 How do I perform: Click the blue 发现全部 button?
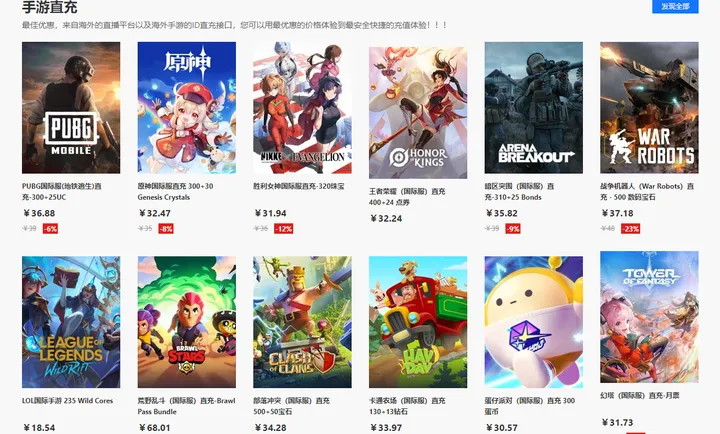pos(675,6)
